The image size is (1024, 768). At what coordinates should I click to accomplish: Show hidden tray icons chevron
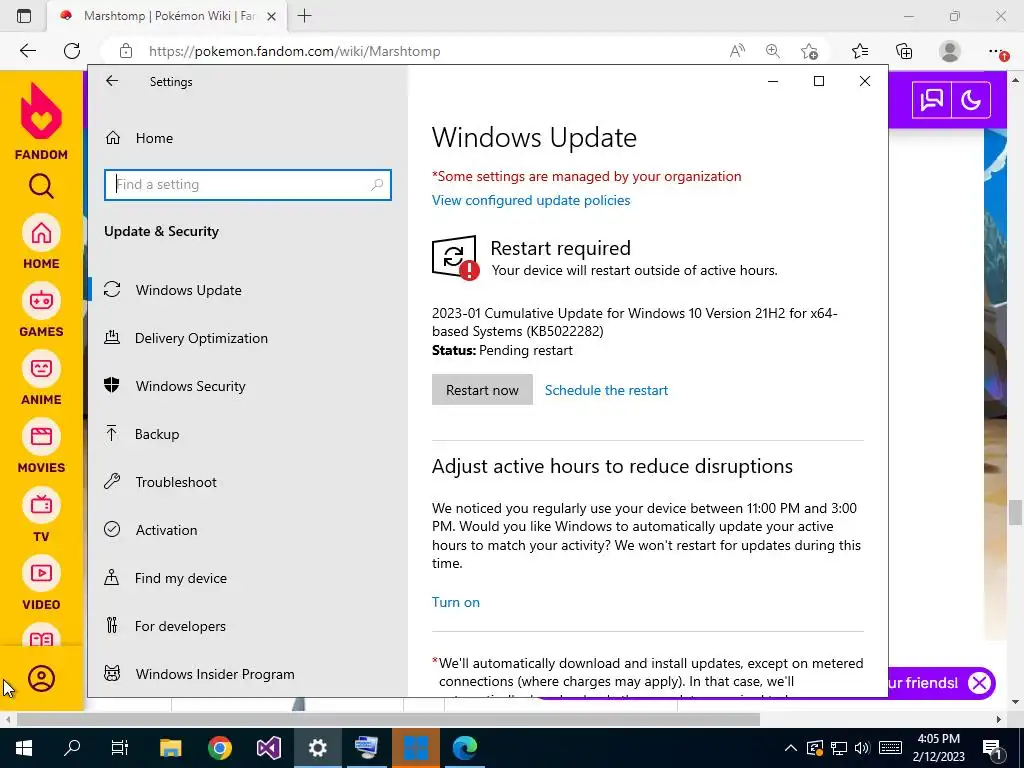tap(790, 748)
